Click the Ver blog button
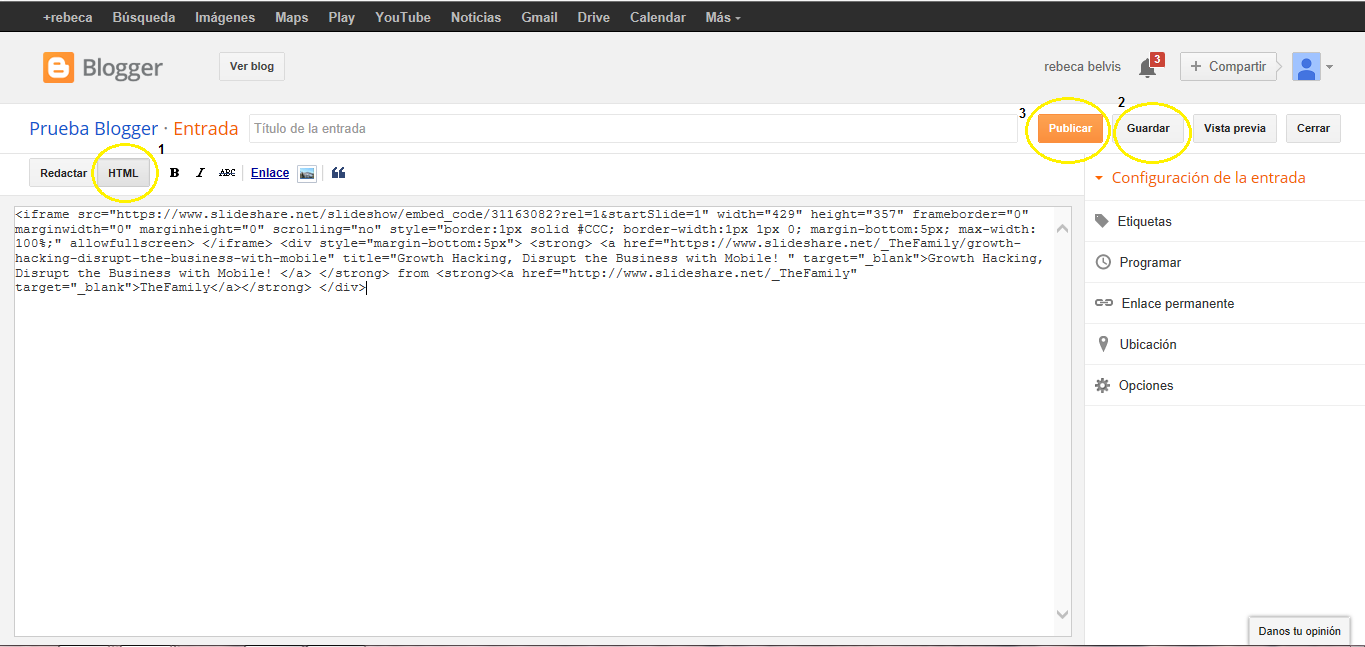Image resolution: width=1365 pixels, height=647 pixels. pos(252,67)
